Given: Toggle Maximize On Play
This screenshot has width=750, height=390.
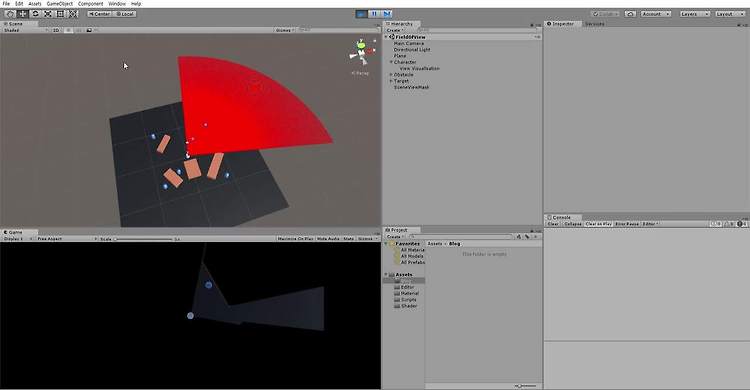Looking at the screenshot, I should click(295, 238).
